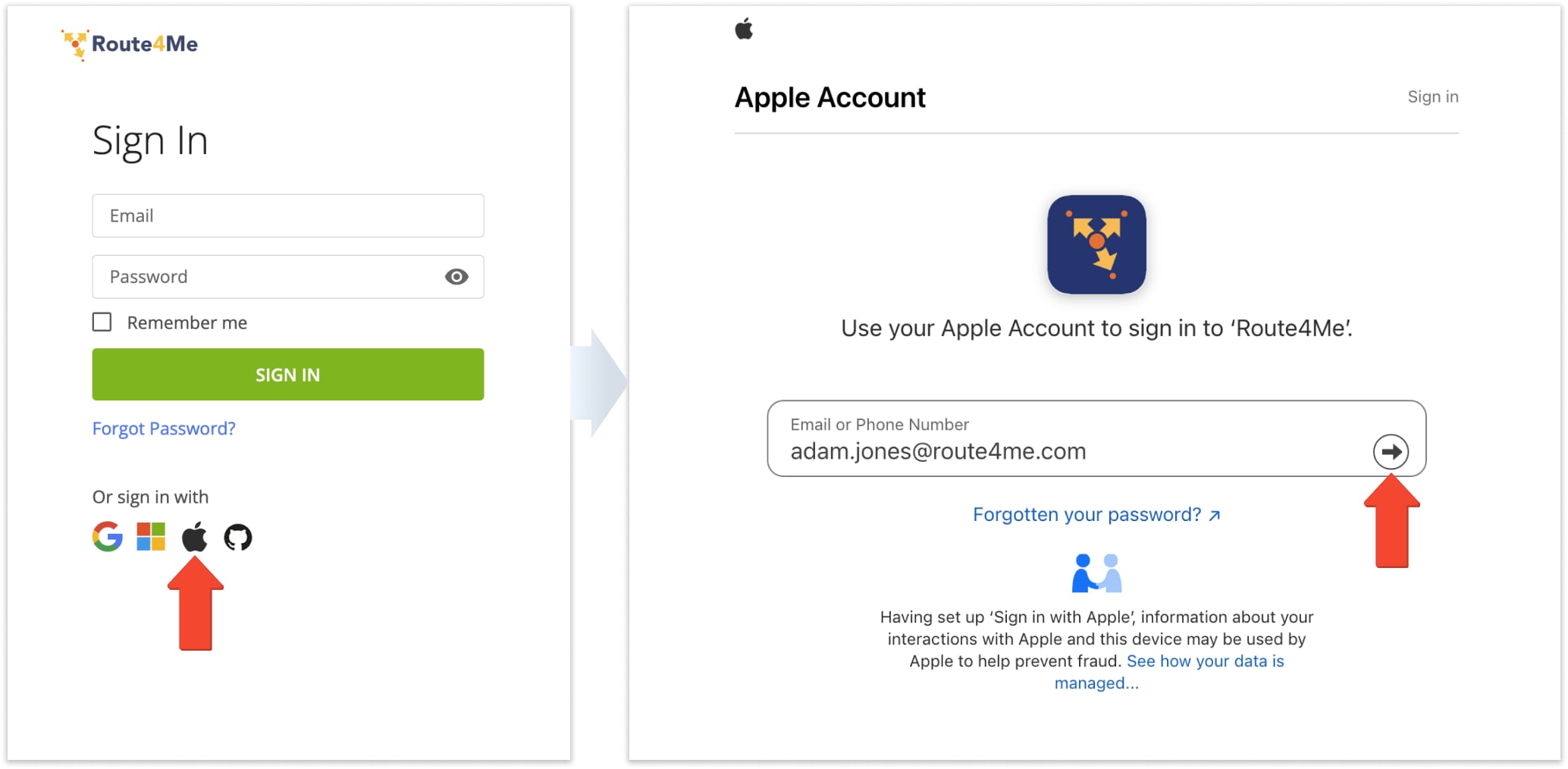Select the Sign in tab on Apple Account
1568x769 pixels.
(1432, 97)
